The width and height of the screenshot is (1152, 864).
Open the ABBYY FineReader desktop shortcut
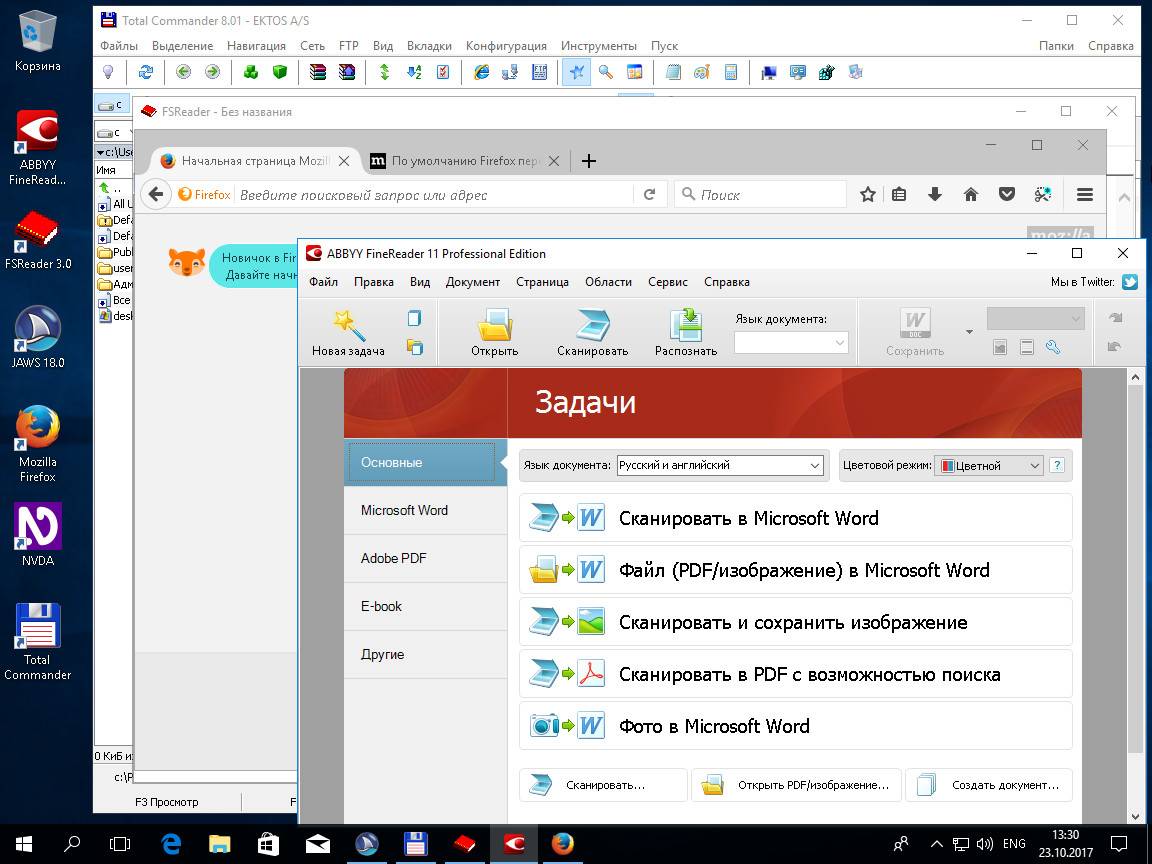coord(37,148)
